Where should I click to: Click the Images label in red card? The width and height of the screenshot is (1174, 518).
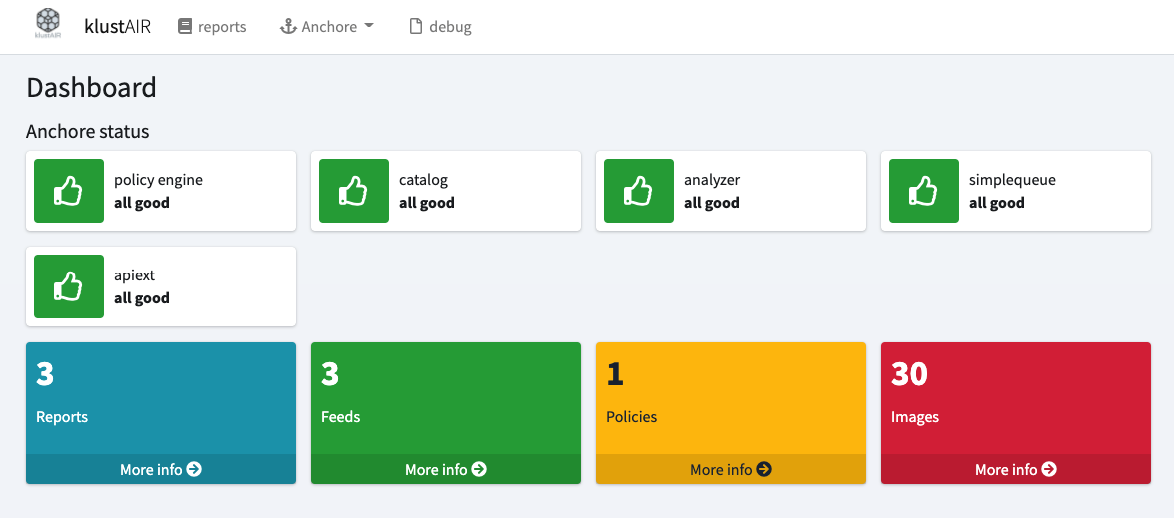(x=915, y=417)
